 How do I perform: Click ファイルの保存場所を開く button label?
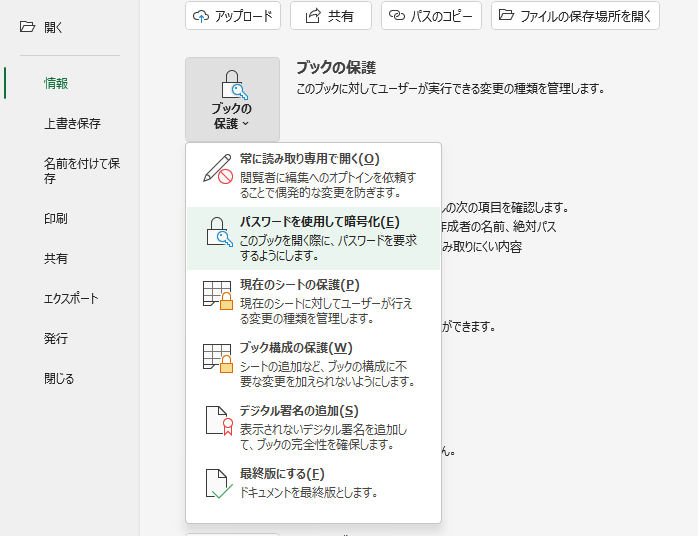point(585,16)
